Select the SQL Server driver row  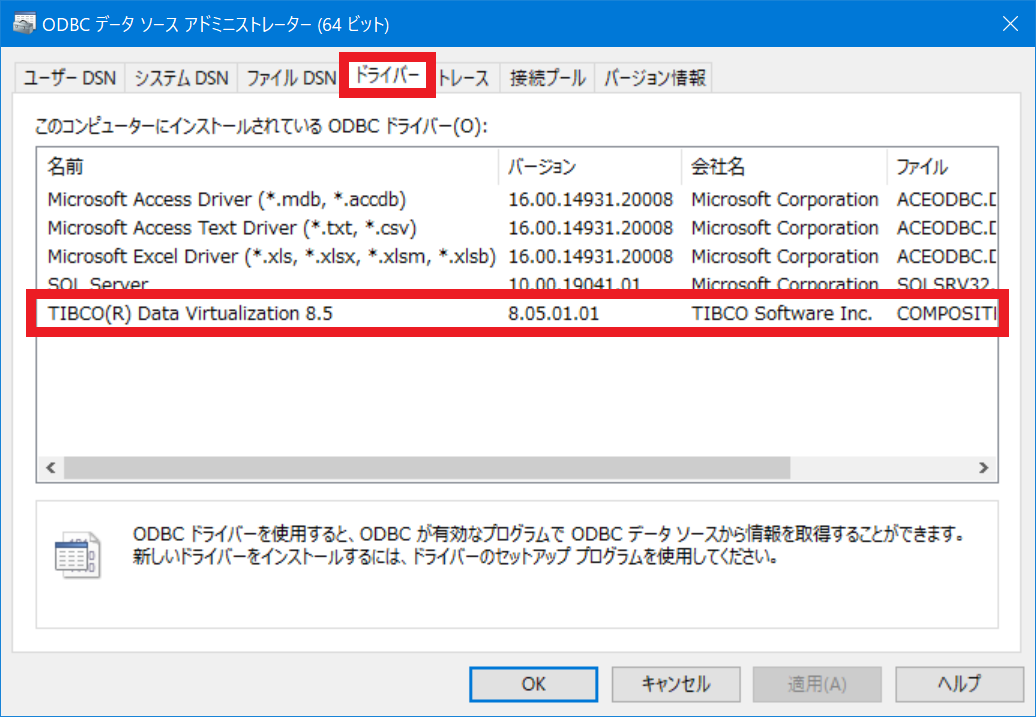517,283
